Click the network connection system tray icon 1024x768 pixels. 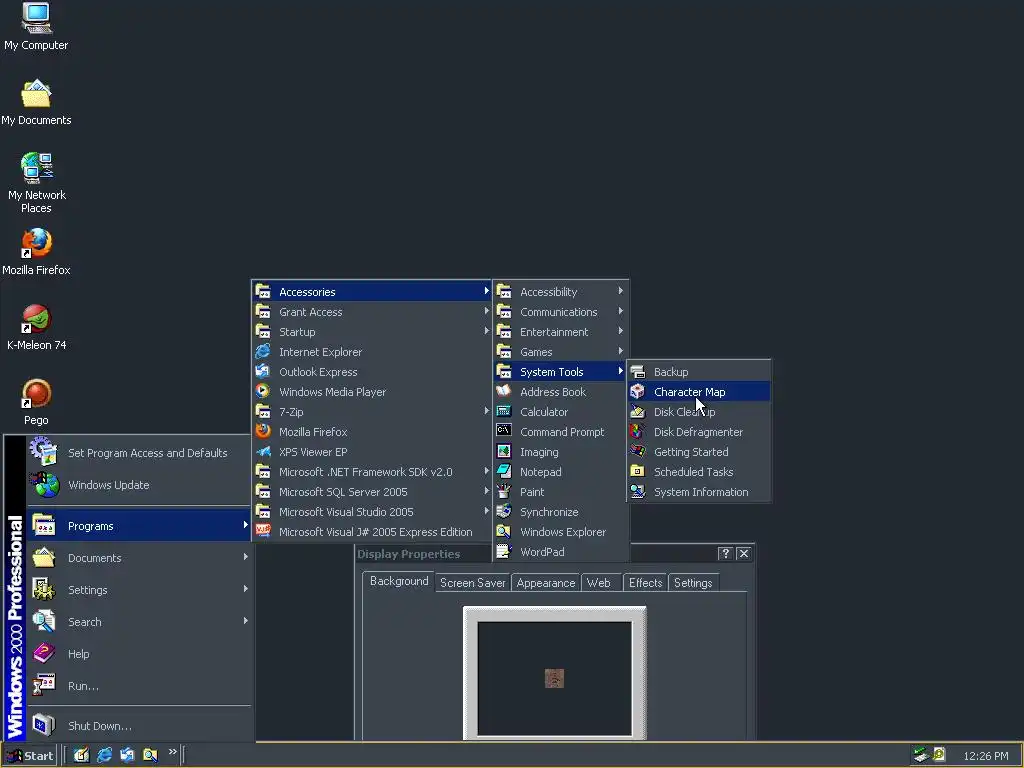pos(921,755)
